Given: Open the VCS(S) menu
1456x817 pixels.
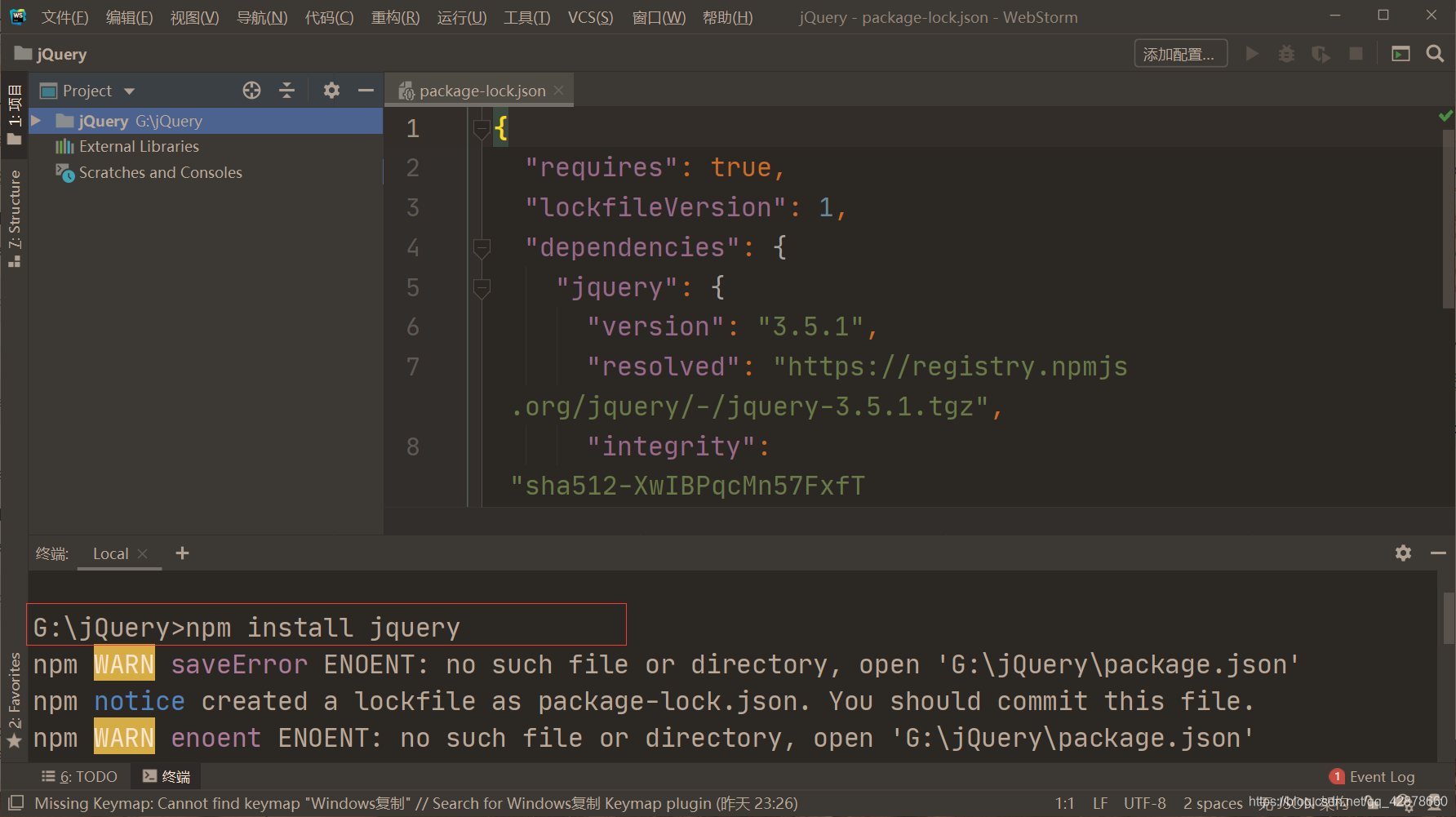Looking at the screenshot, I should pos(590,17).
